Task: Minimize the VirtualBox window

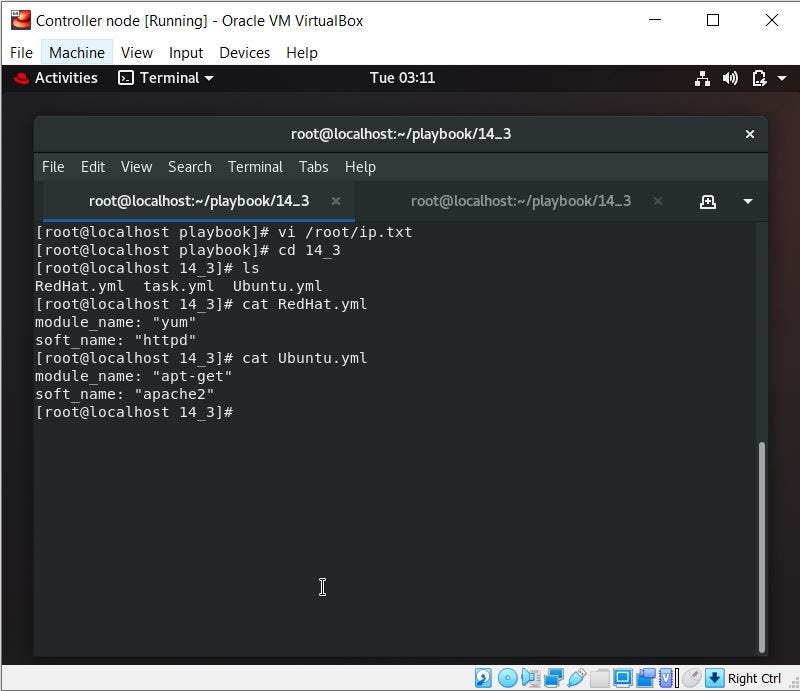Action: click(655, 20)
